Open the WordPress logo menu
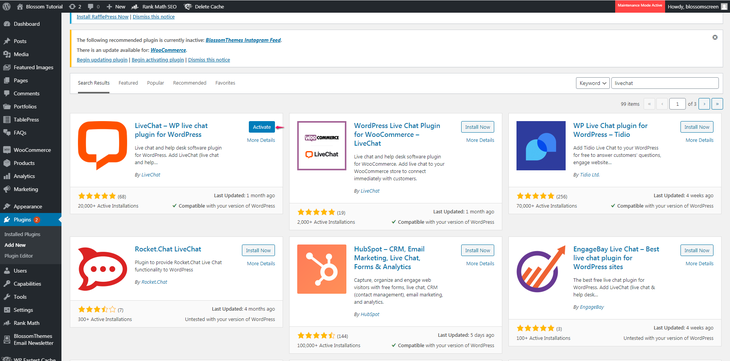The image size is (730, 361). coord(7,7)
